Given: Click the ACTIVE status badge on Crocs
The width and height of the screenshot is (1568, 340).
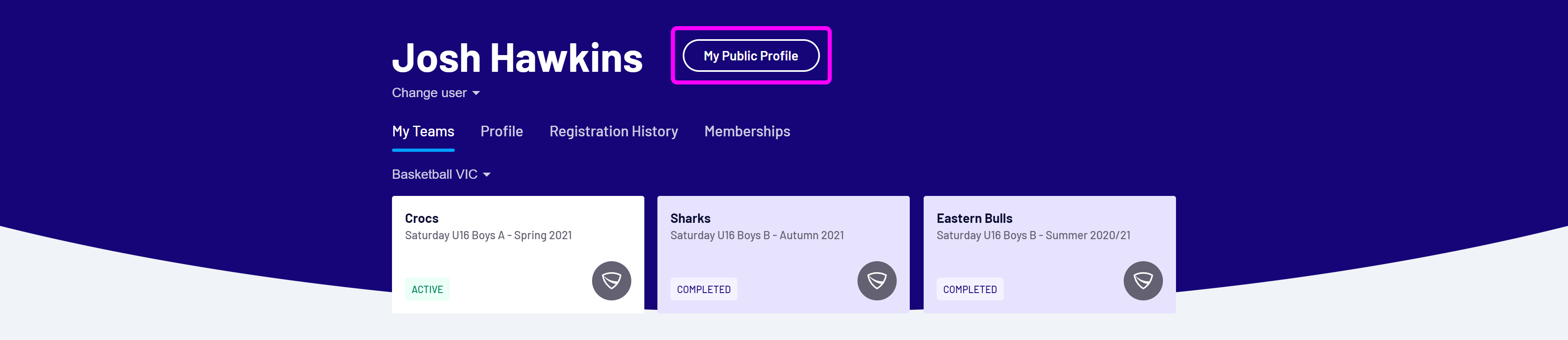Looking at the screenshot, I should 427,289.
